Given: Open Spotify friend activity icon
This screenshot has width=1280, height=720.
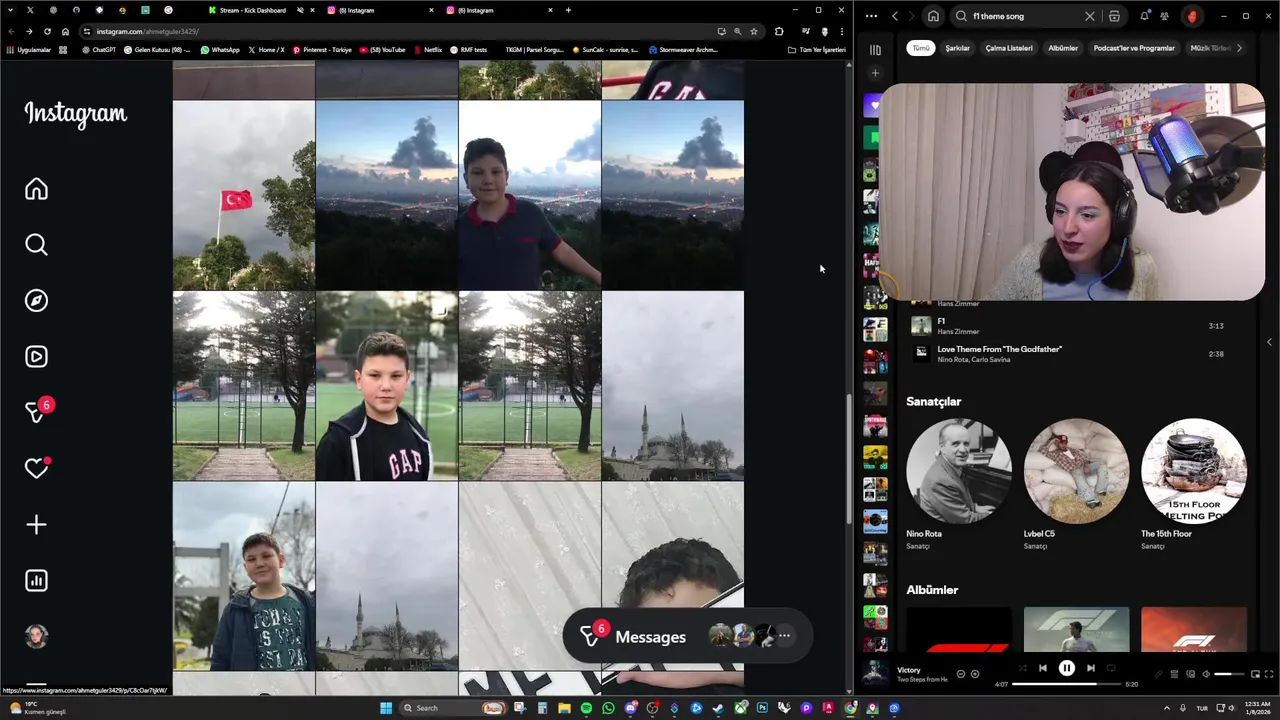Looking at the screenshot, I should click(x=1165, y=16).
